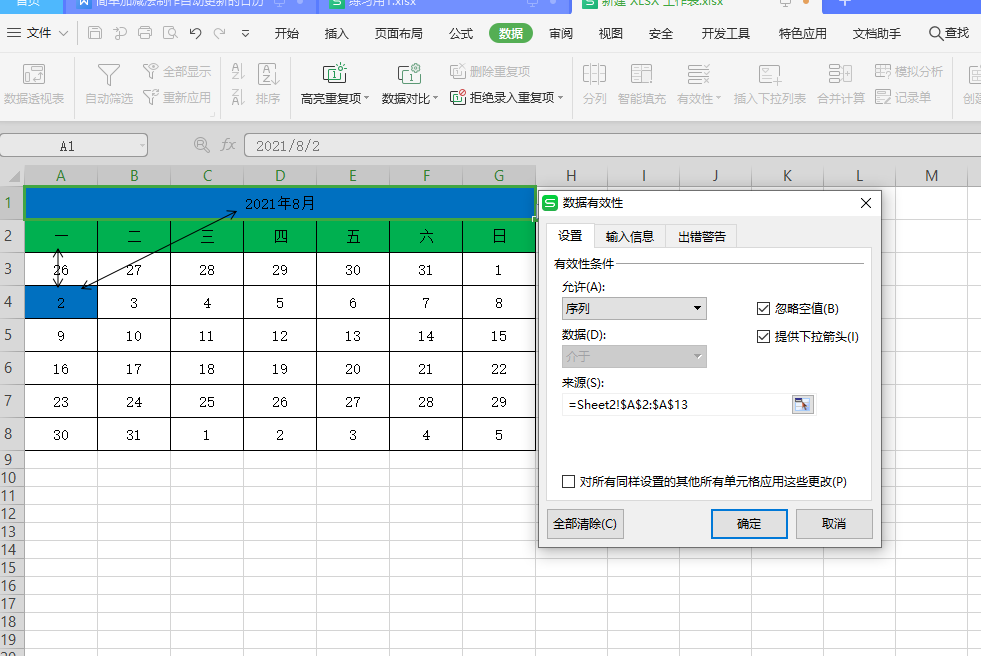Click Smart Fill (智能填充) icon
981x656 pixels.
tap(641, 74)
